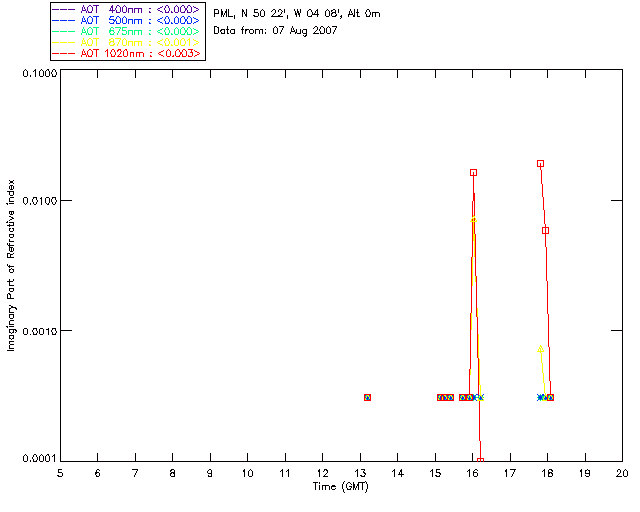Image resolution: width=640 pixels, height=512 pixels.
Task: Click the AOT 675nm legend entry
Action: click(127, 32)
